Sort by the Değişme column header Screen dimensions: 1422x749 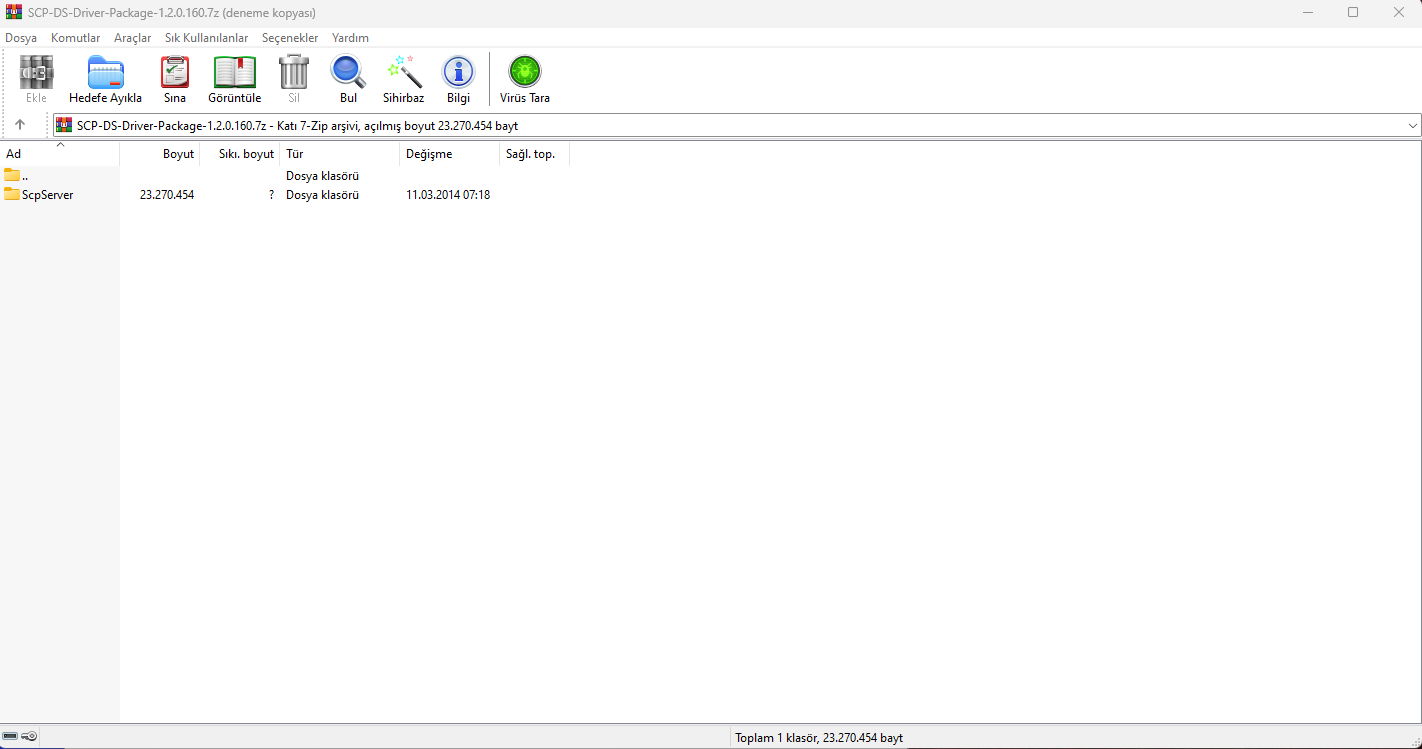coord(450,154)
